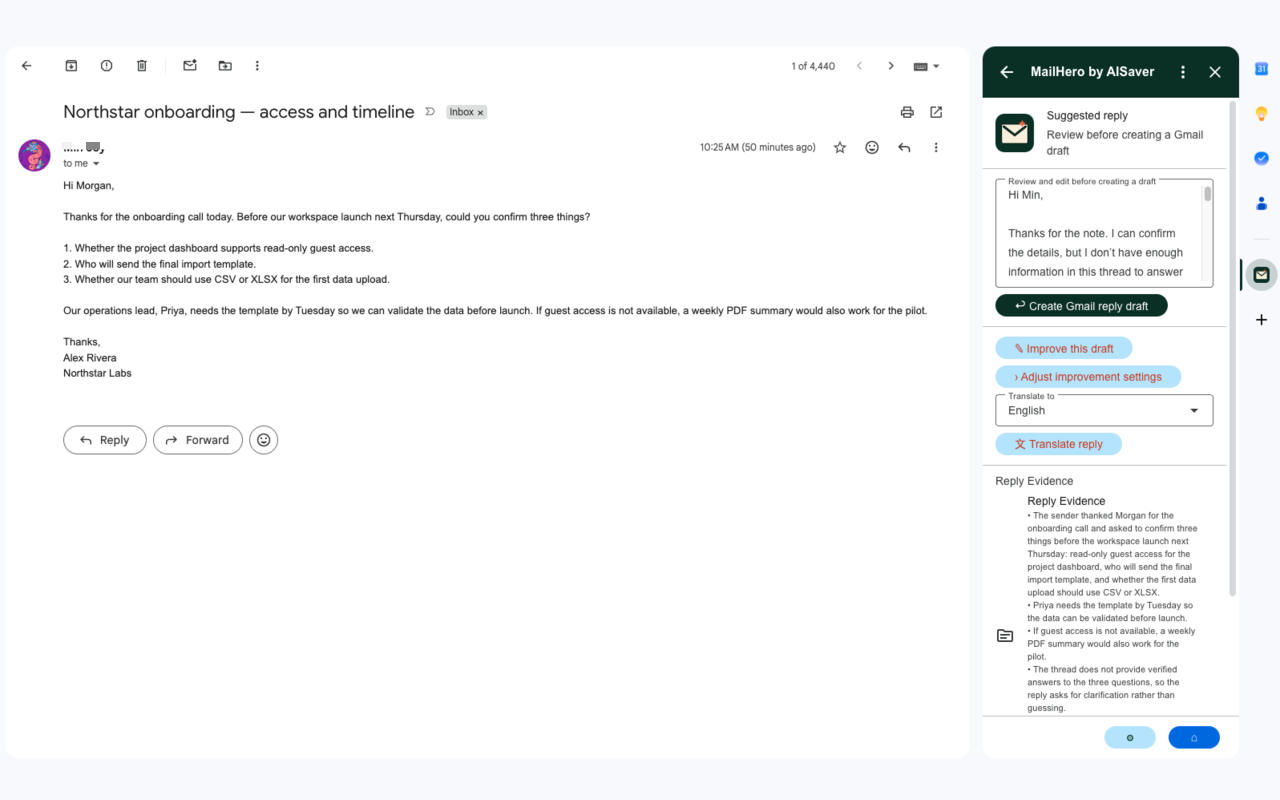Image resolution: width=1280 pixels, height=800 pixels.
Task: Delete the conversation with trash icon
Action: click(142, 66)
